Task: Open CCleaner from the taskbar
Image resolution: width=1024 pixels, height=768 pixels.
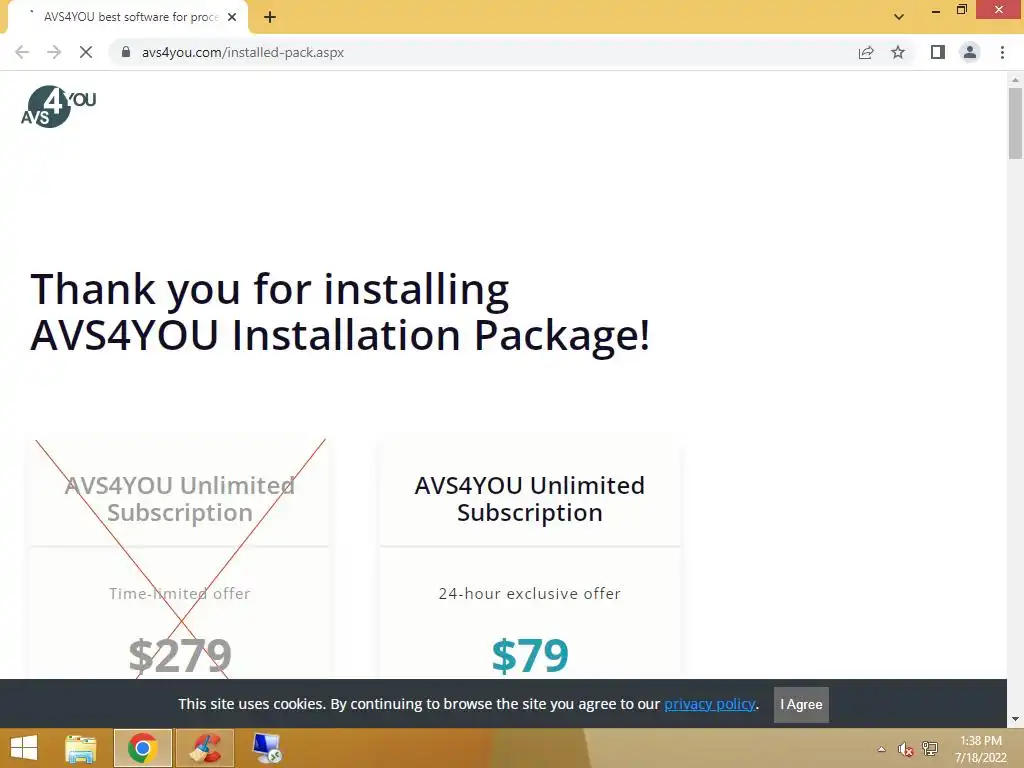Action: [205, 748]
